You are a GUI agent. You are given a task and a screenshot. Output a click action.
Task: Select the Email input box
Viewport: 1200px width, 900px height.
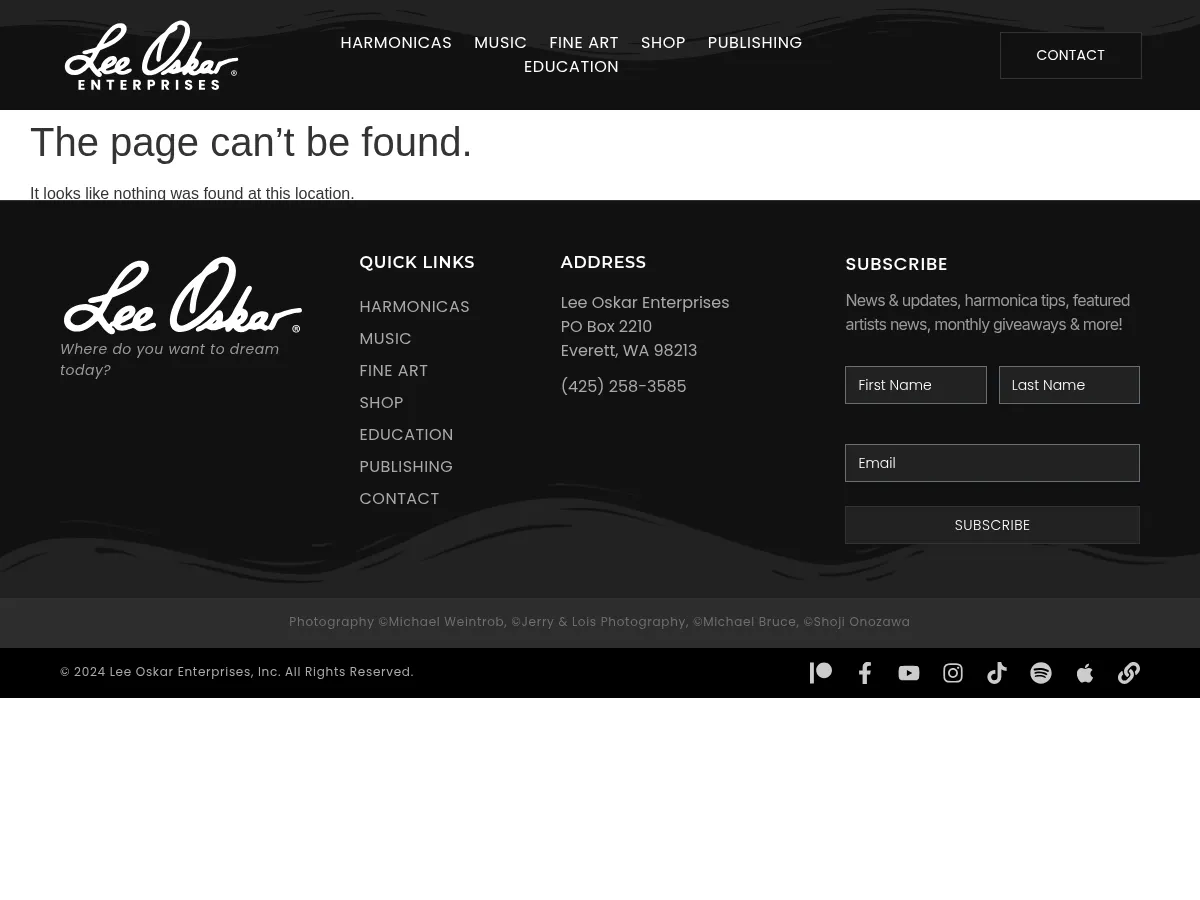pyautogui.click(x=992, y=463)
